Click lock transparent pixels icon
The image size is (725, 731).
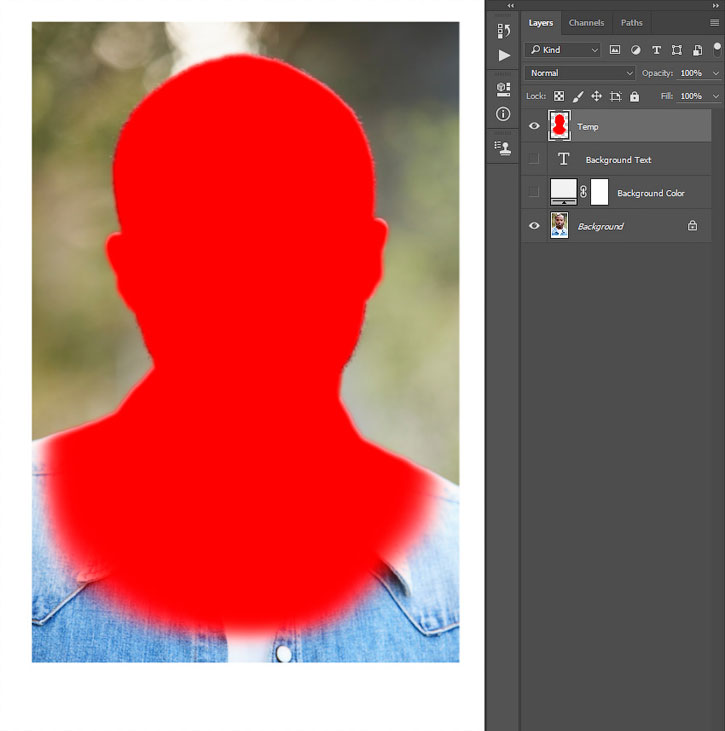click(x=559, y=96)
